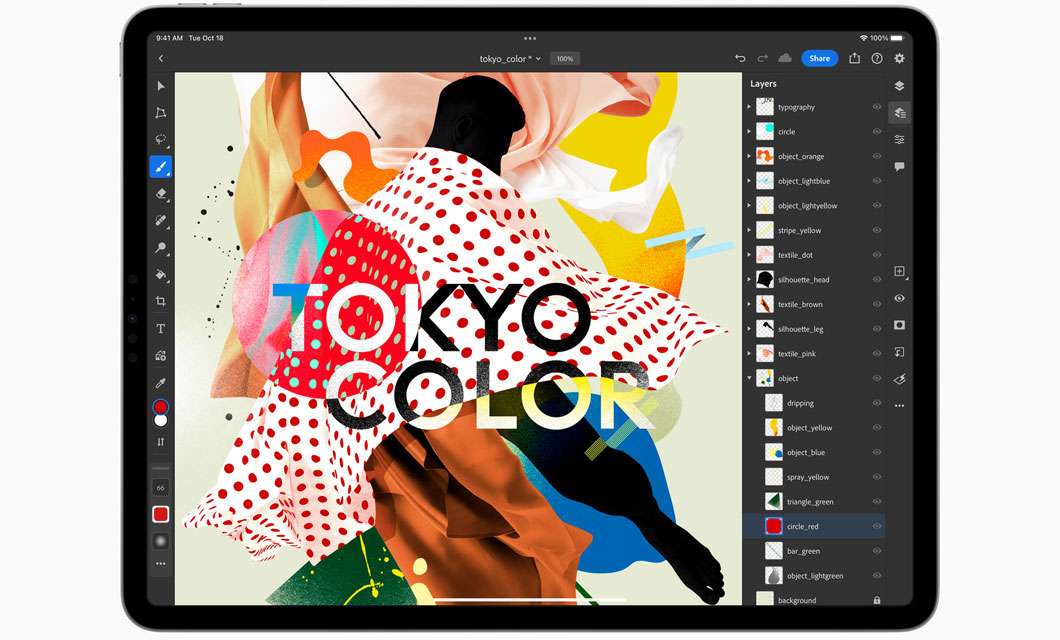Select the background layer
The height and width of the screenshot is (640, 1060).
pyautogui.click(x=797, y=600)
